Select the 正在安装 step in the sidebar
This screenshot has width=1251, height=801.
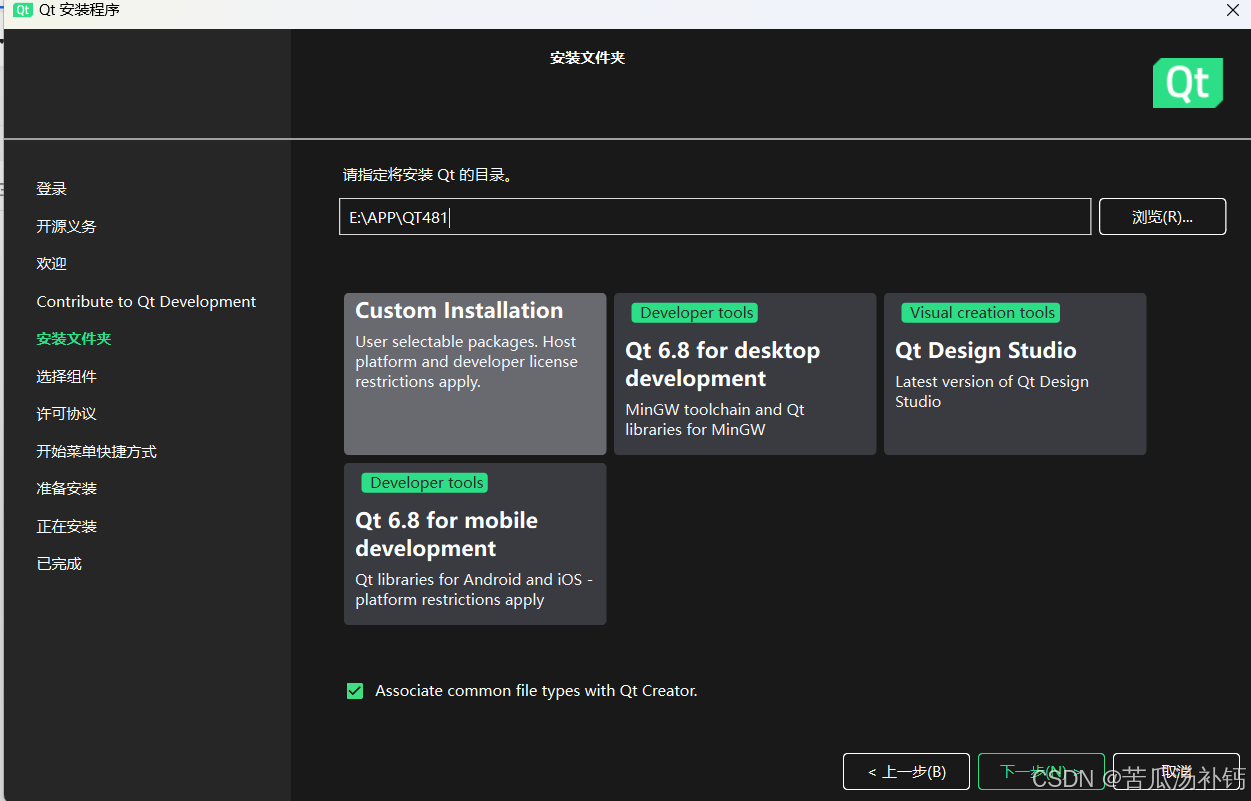coord(67,527)
